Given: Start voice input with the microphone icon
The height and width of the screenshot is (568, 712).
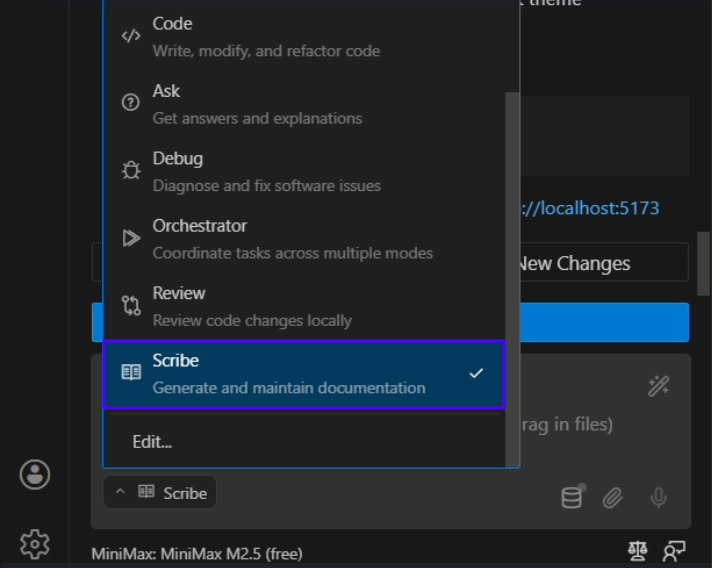Looking at the screenshot, I should [658, 497].
